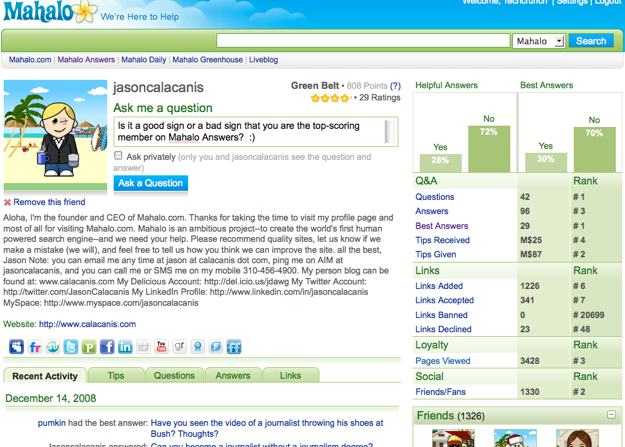
Task: Collapse the Friends (1326) panel
Action: (x=611, y=415)
